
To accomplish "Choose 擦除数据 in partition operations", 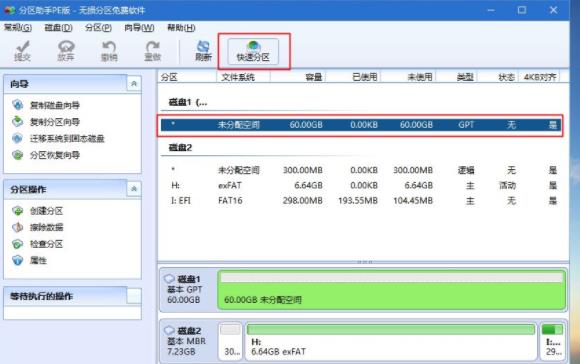I will (x=46, y=227).
